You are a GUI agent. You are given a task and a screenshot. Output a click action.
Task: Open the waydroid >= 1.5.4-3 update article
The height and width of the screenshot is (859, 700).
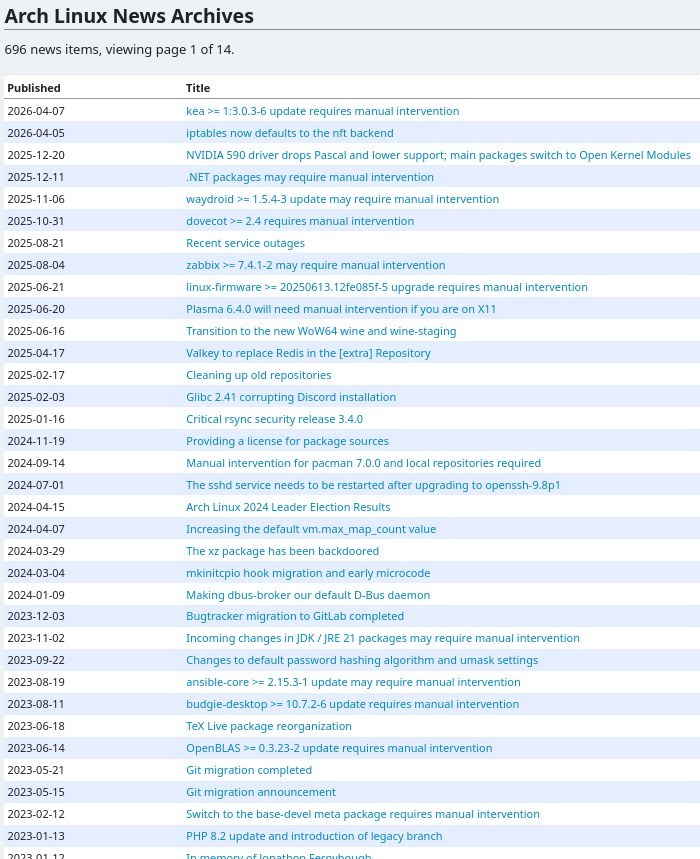coord(342,199)
